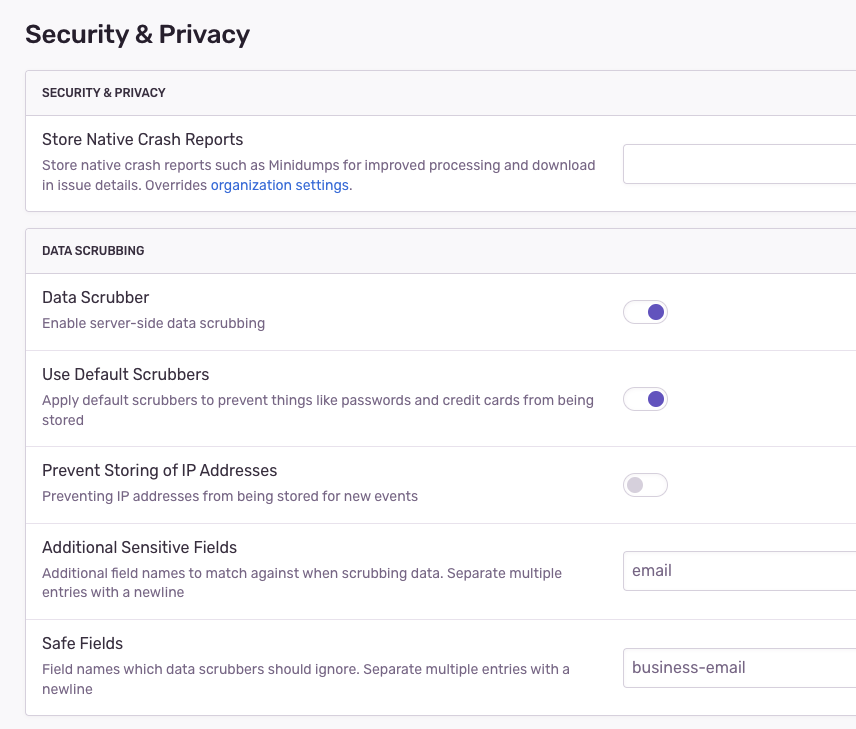This screenshot has width=856, height=729.
Task: Open the organization settings link
Action: 279,185
